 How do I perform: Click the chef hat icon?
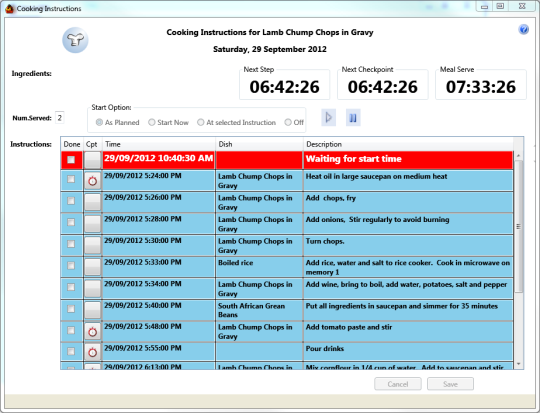(x=75, y=40)
